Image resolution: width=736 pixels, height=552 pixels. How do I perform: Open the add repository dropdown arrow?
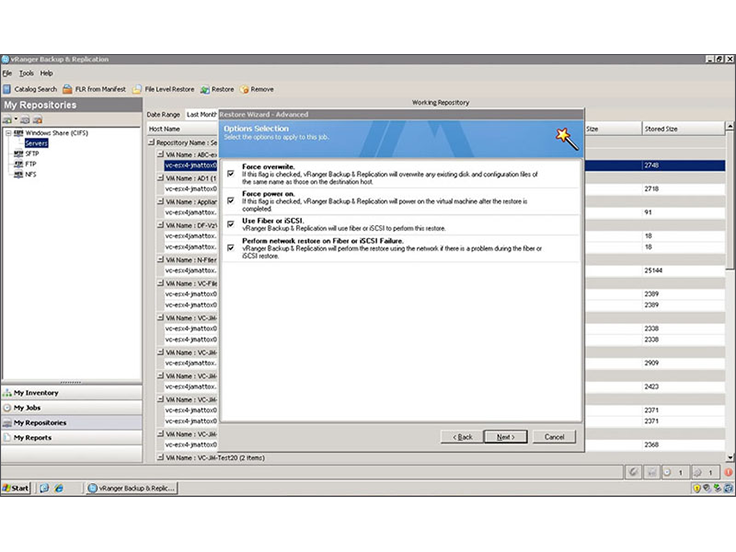pyautogui.click(x=15, y=119)
